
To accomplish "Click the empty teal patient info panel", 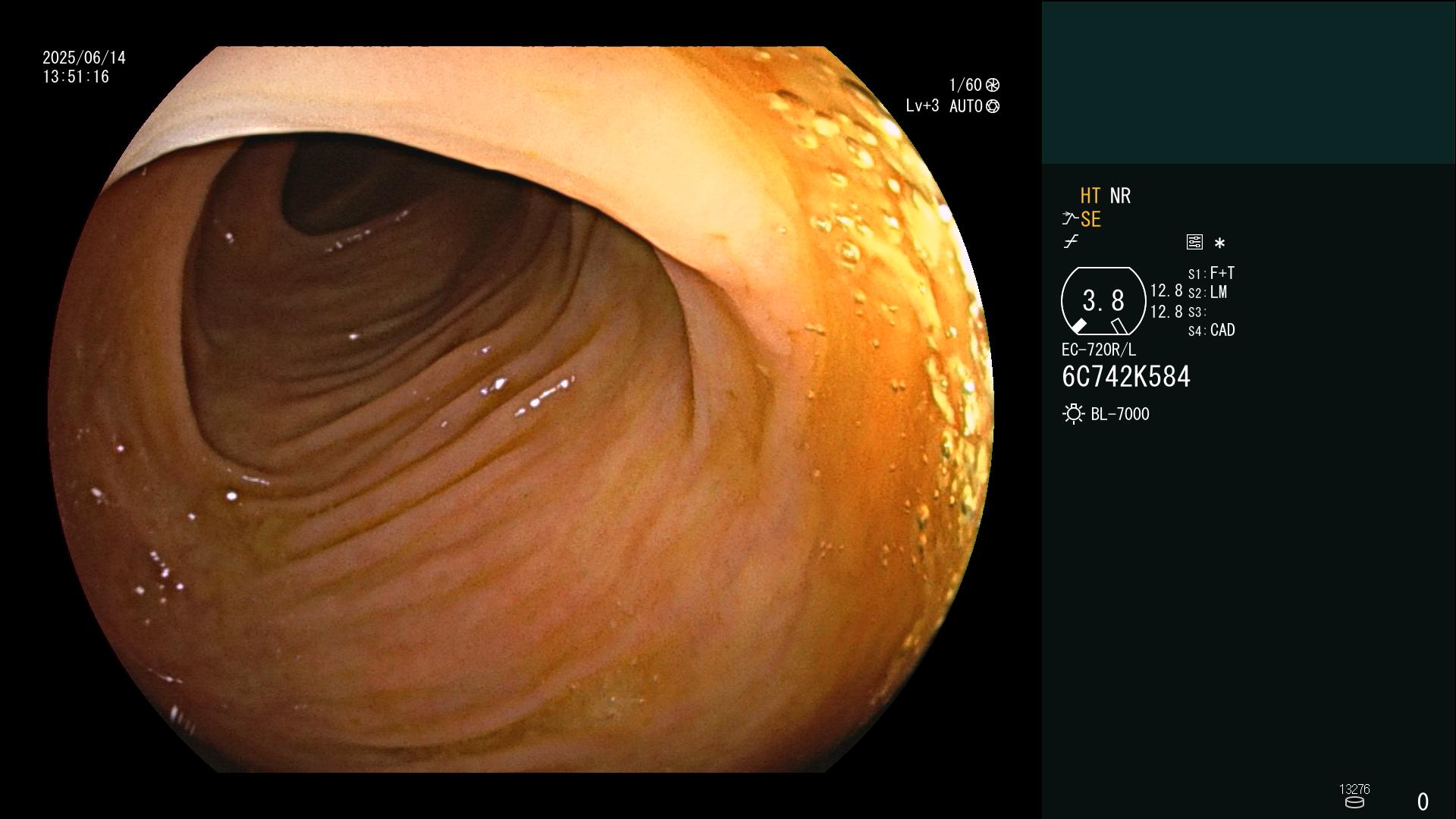I will pos(1248,82).
